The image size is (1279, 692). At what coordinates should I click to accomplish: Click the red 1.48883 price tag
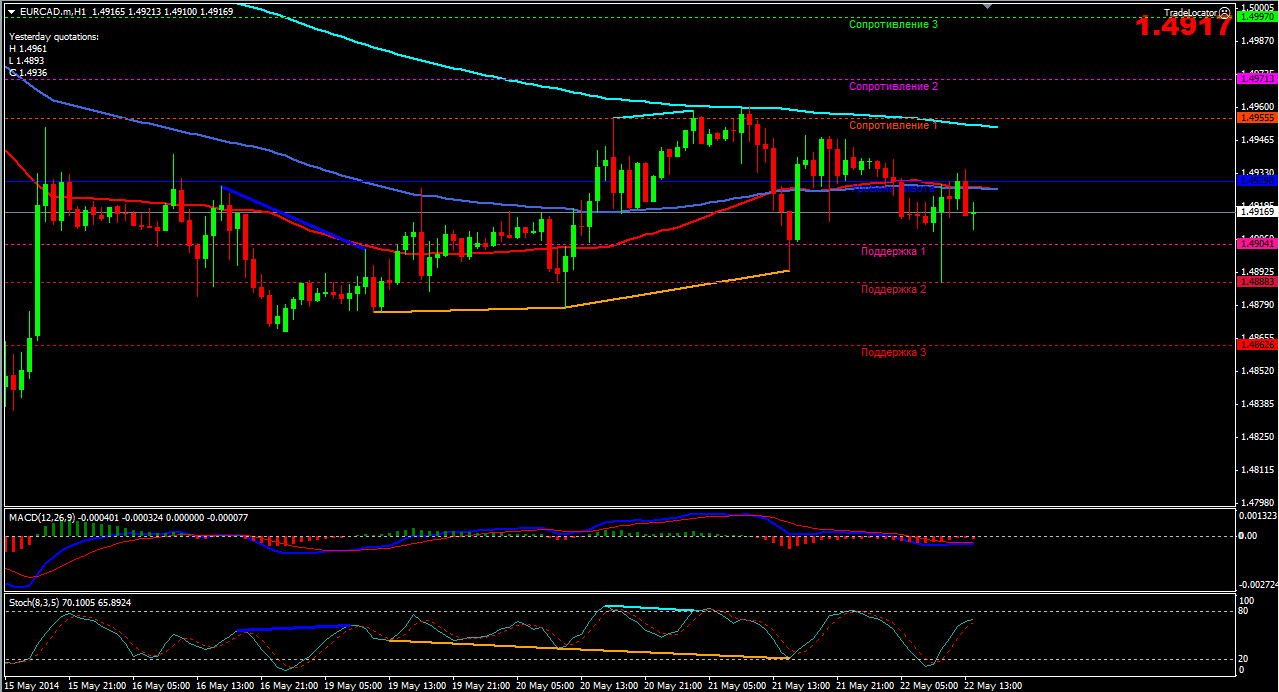(x=1256, y=282)
